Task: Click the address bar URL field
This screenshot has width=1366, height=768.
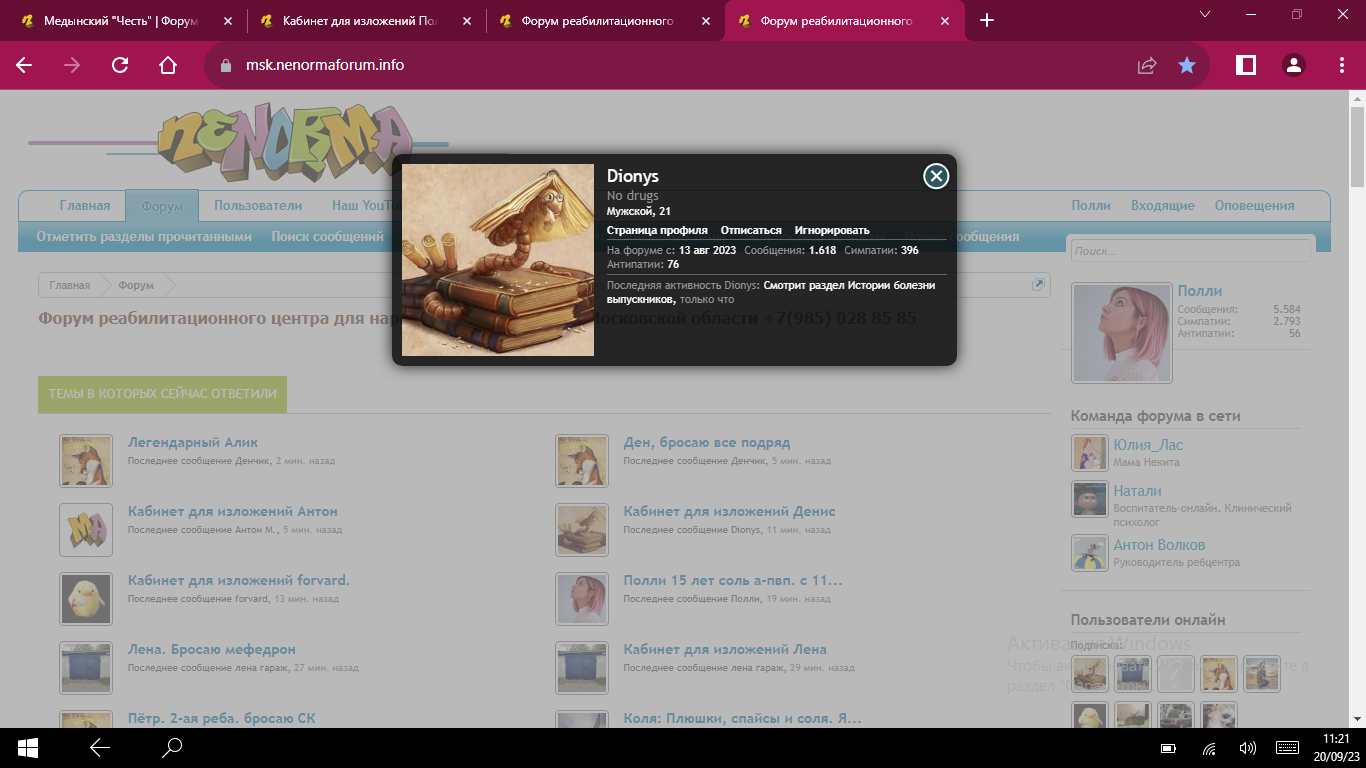Action: tap(600, 65)
